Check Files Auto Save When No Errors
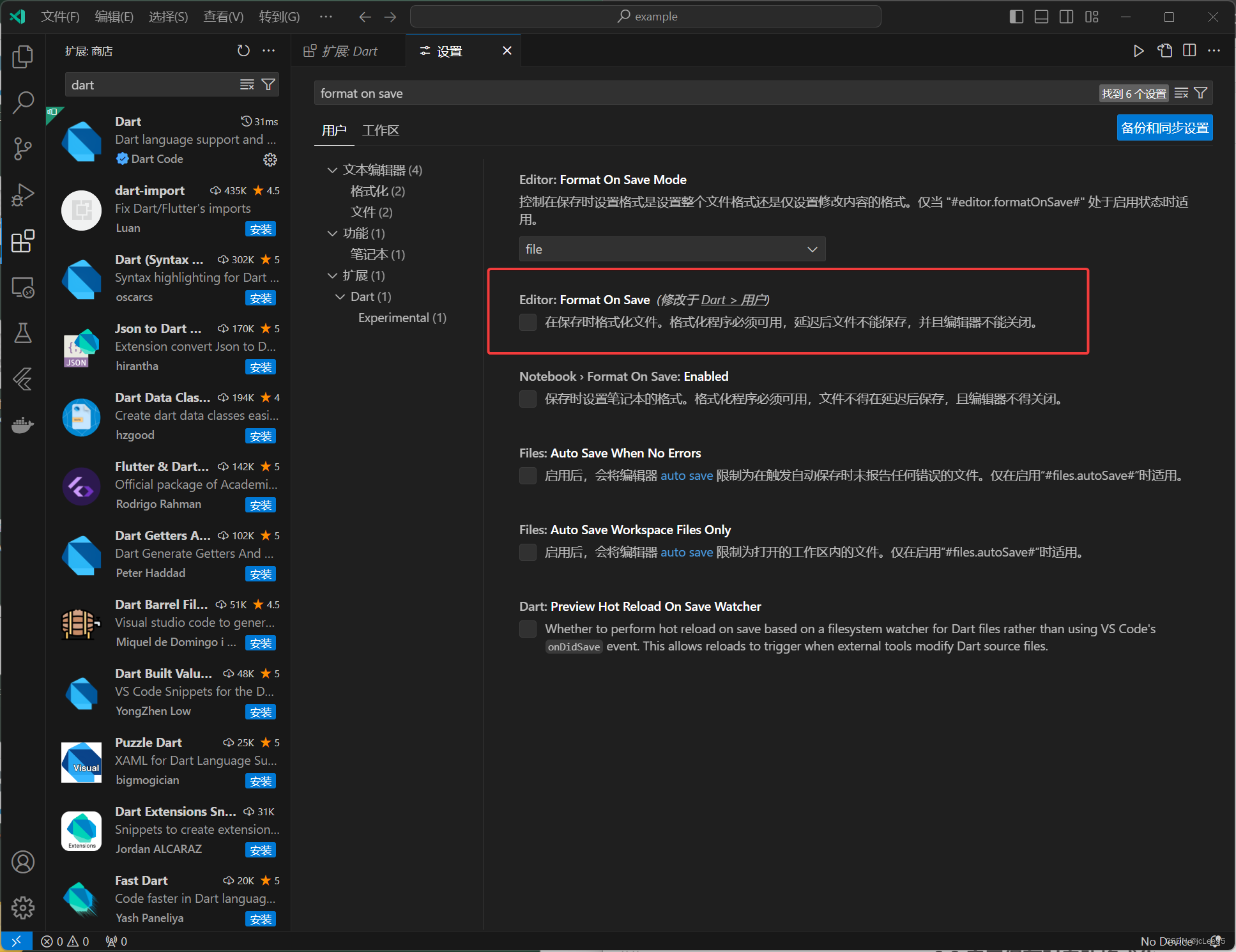The height and width of the screenshot is (952, 1236). [528, 475]
